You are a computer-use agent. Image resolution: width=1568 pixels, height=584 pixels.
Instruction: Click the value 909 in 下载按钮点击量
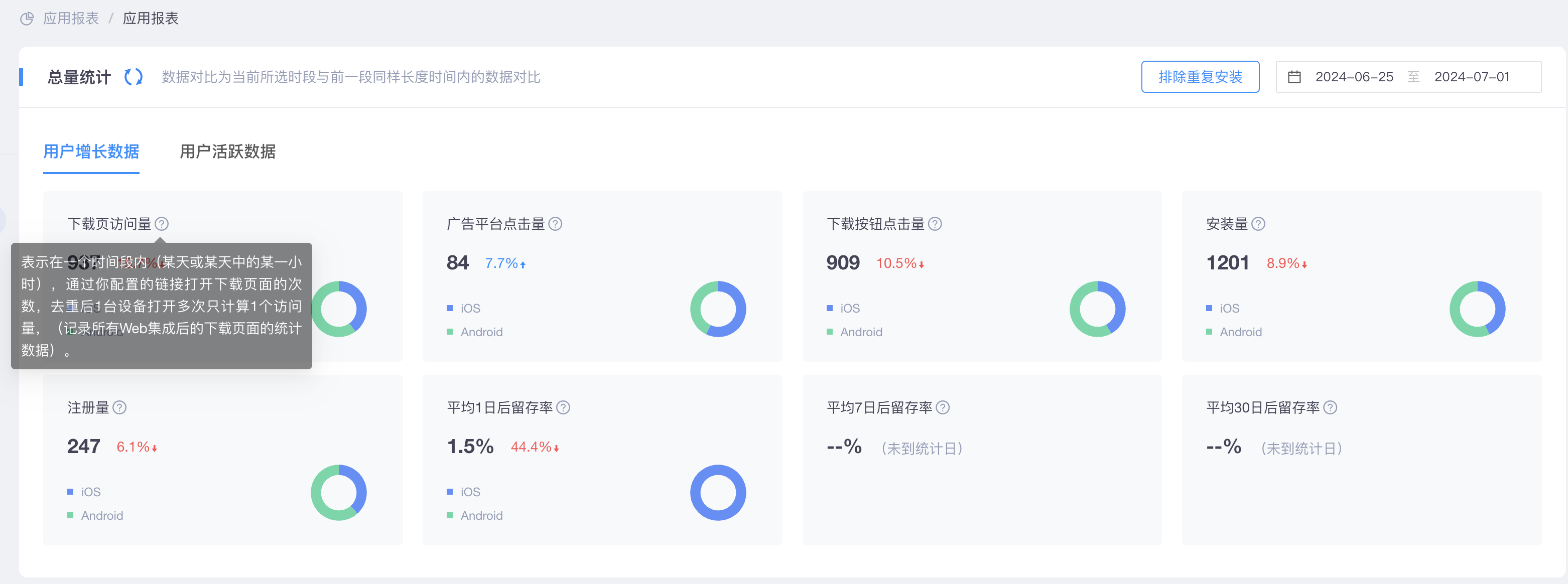(842, 263)
